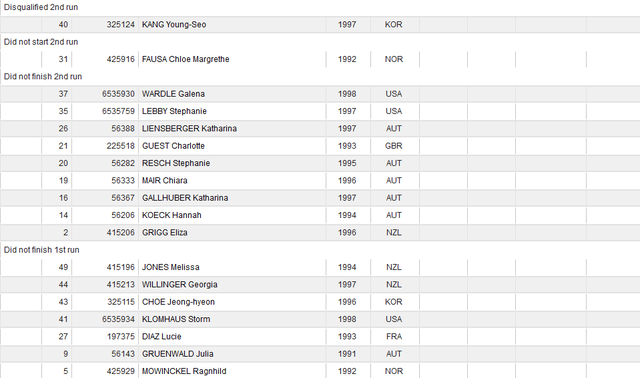The height and width of the screenshot is (378, 640).
Task: Click FIS code 6535759
Action: 118,111
